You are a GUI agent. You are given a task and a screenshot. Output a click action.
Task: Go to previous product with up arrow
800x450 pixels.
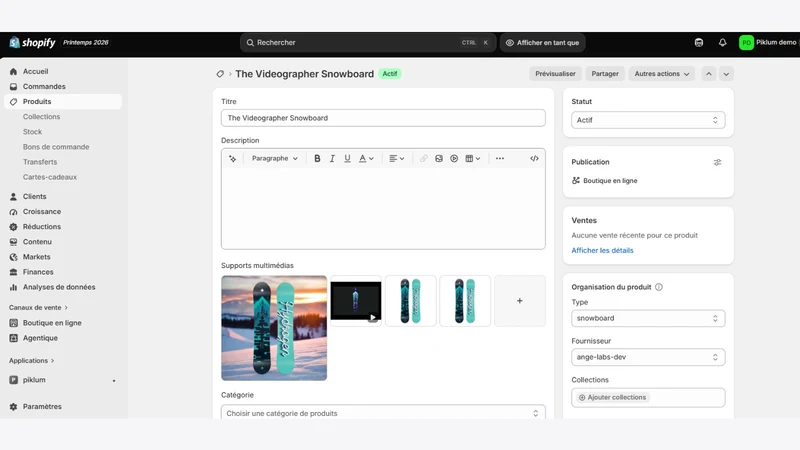[x=709, y=74]
